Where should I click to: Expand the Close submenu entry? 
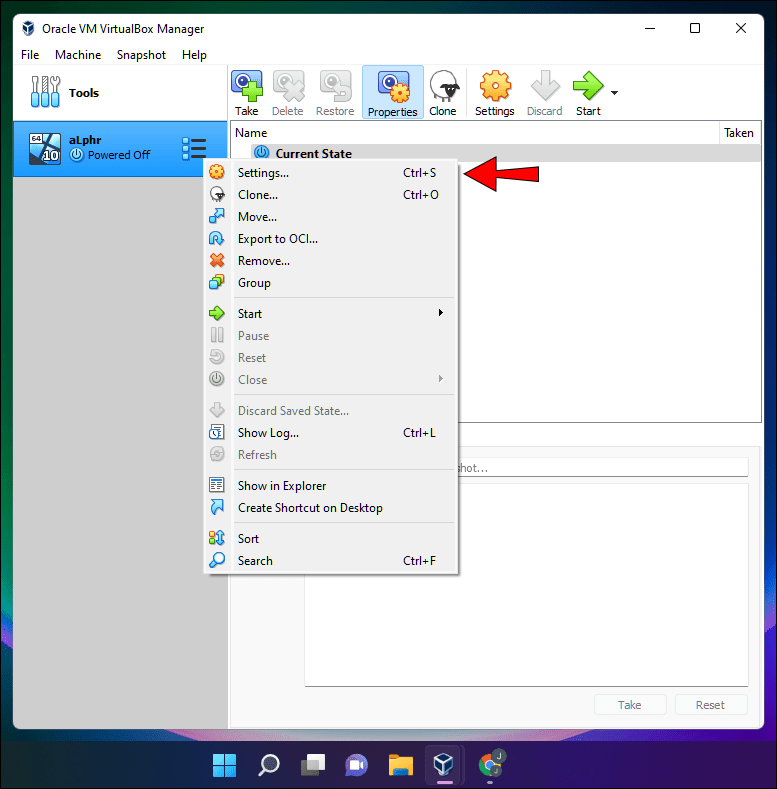coord(331,380)
